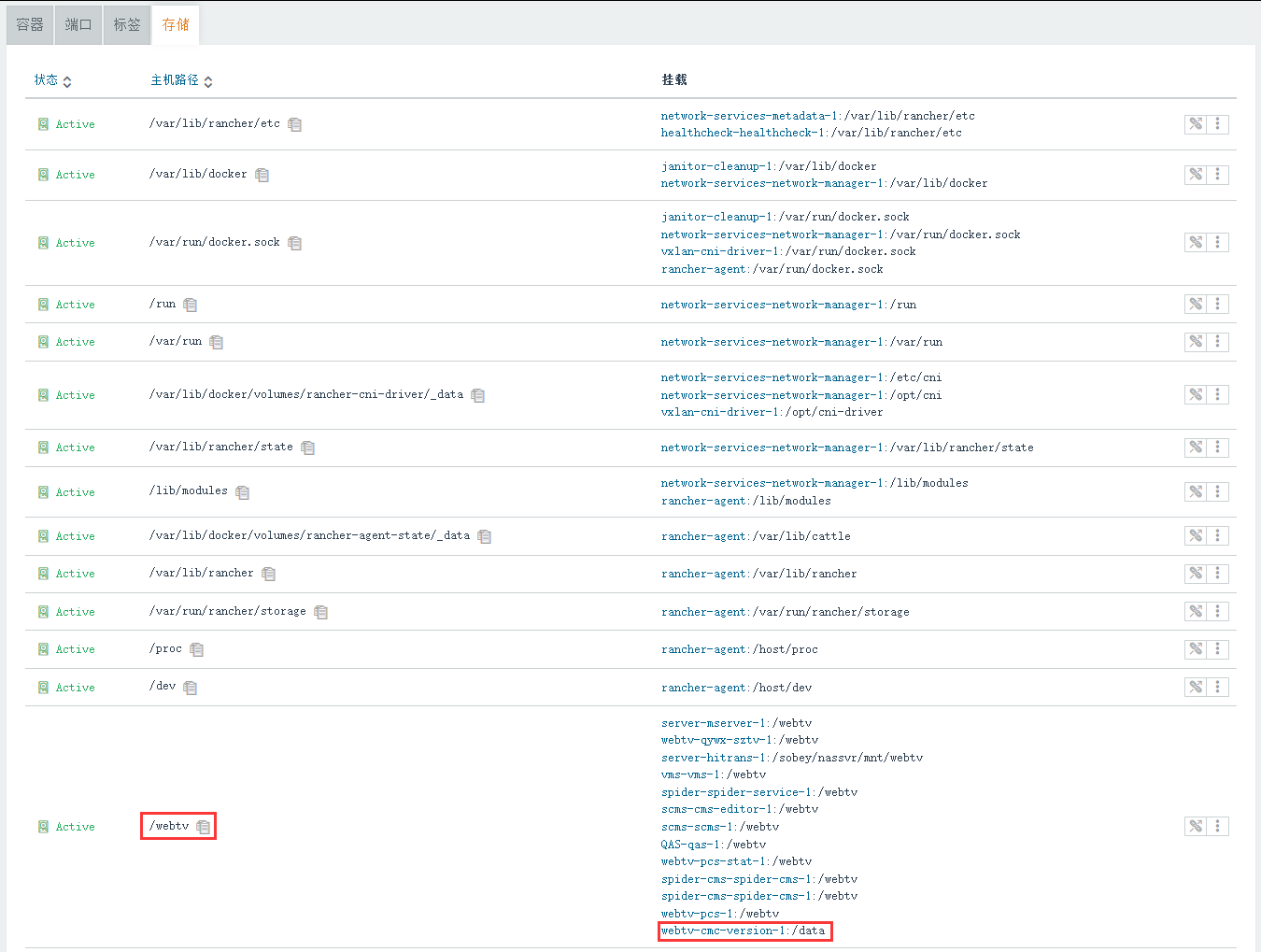Screen dimensions: 1261x952
Task: Open the more actions menu for /var/lib/docker
Action: click(1218, 175)
